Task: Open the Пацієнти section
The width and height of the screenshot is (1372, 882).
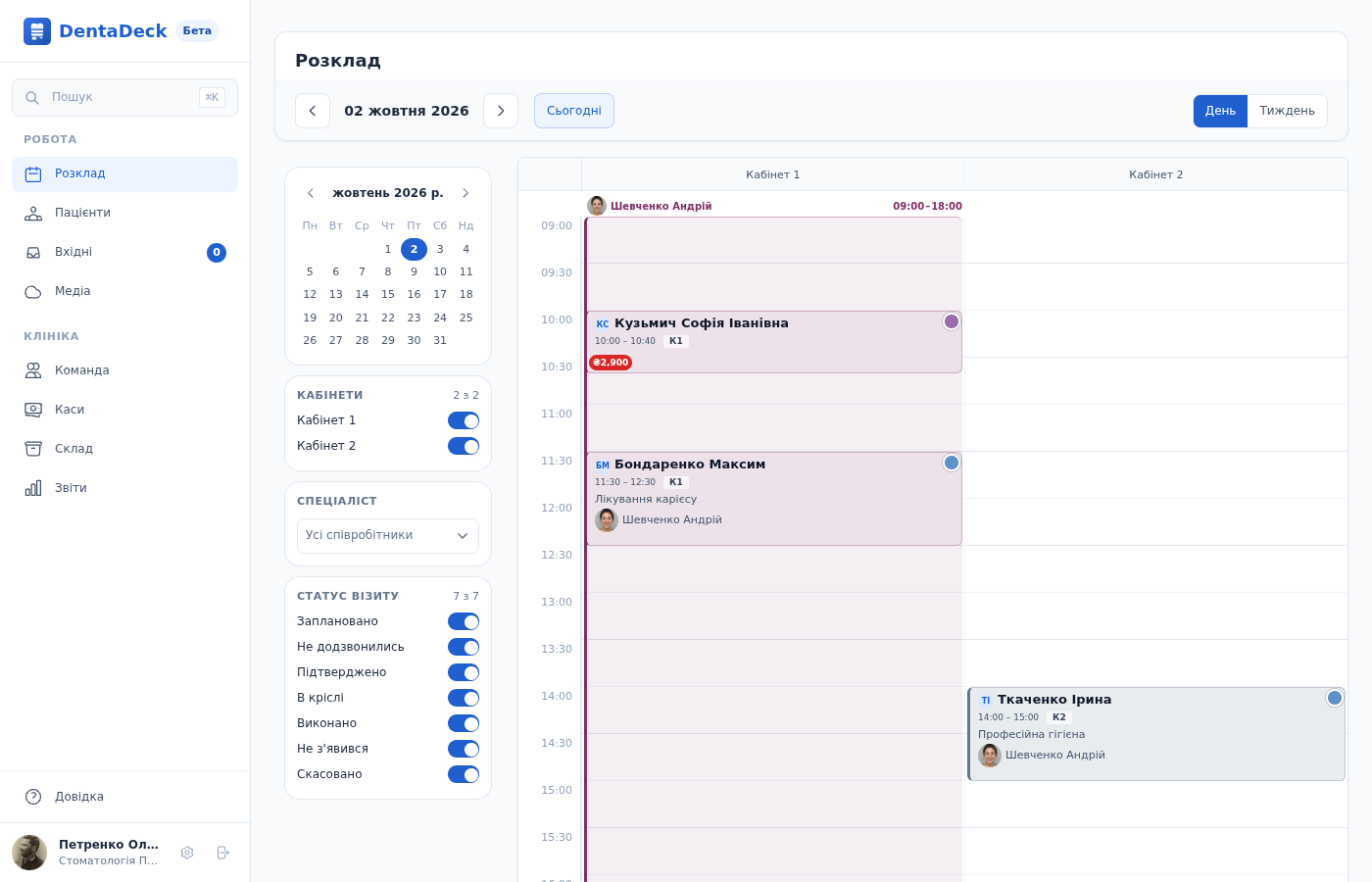Action: (x=124, y=214)
